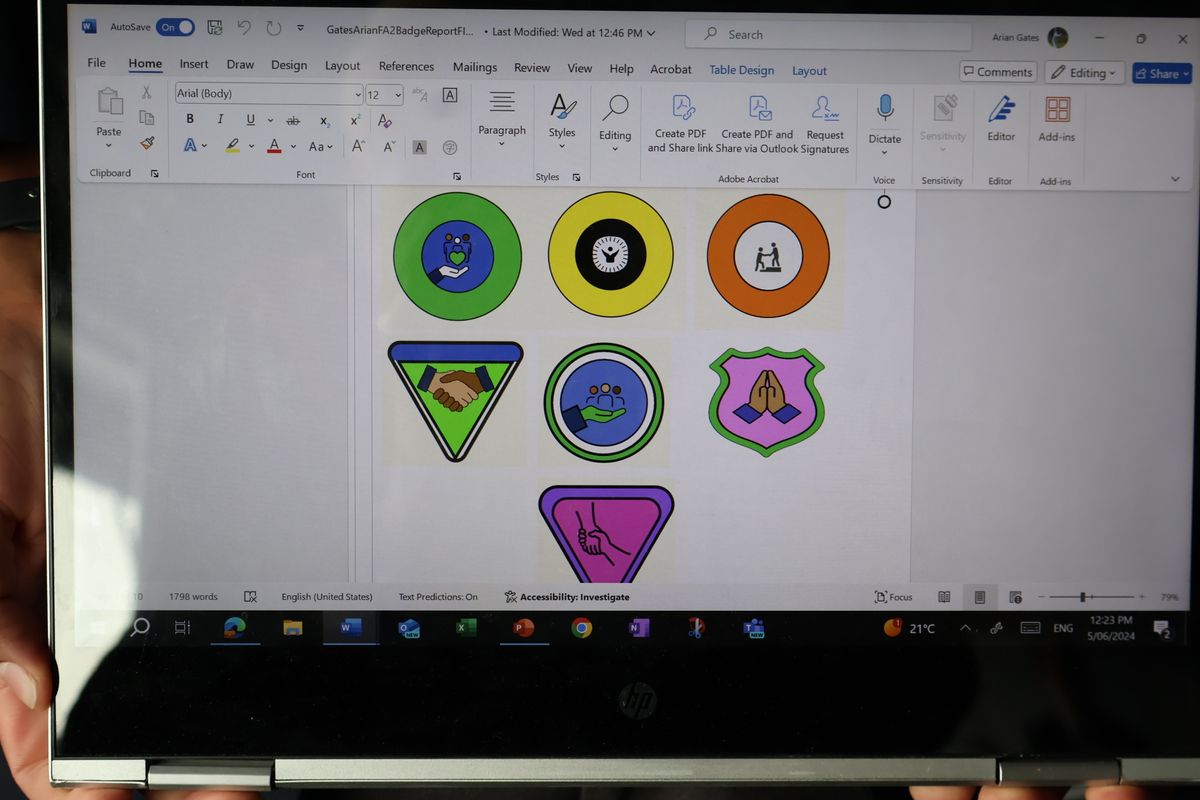
Task: Open the Add-ins gallery
Action: coord(1056,117)
